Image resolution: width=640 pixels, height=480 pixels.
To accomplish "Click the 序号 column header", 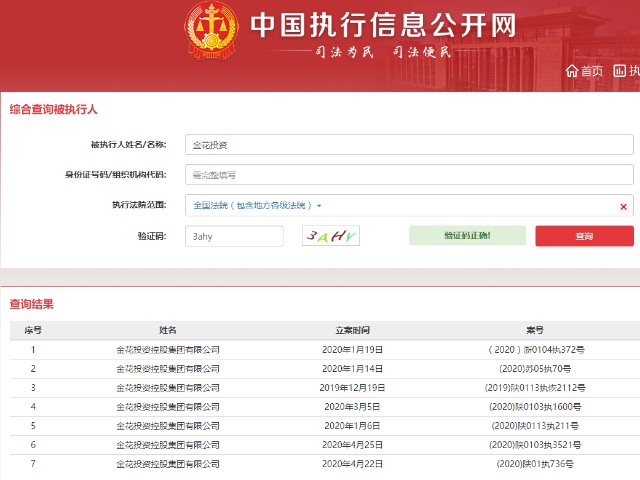I will [x=33, y=330].
